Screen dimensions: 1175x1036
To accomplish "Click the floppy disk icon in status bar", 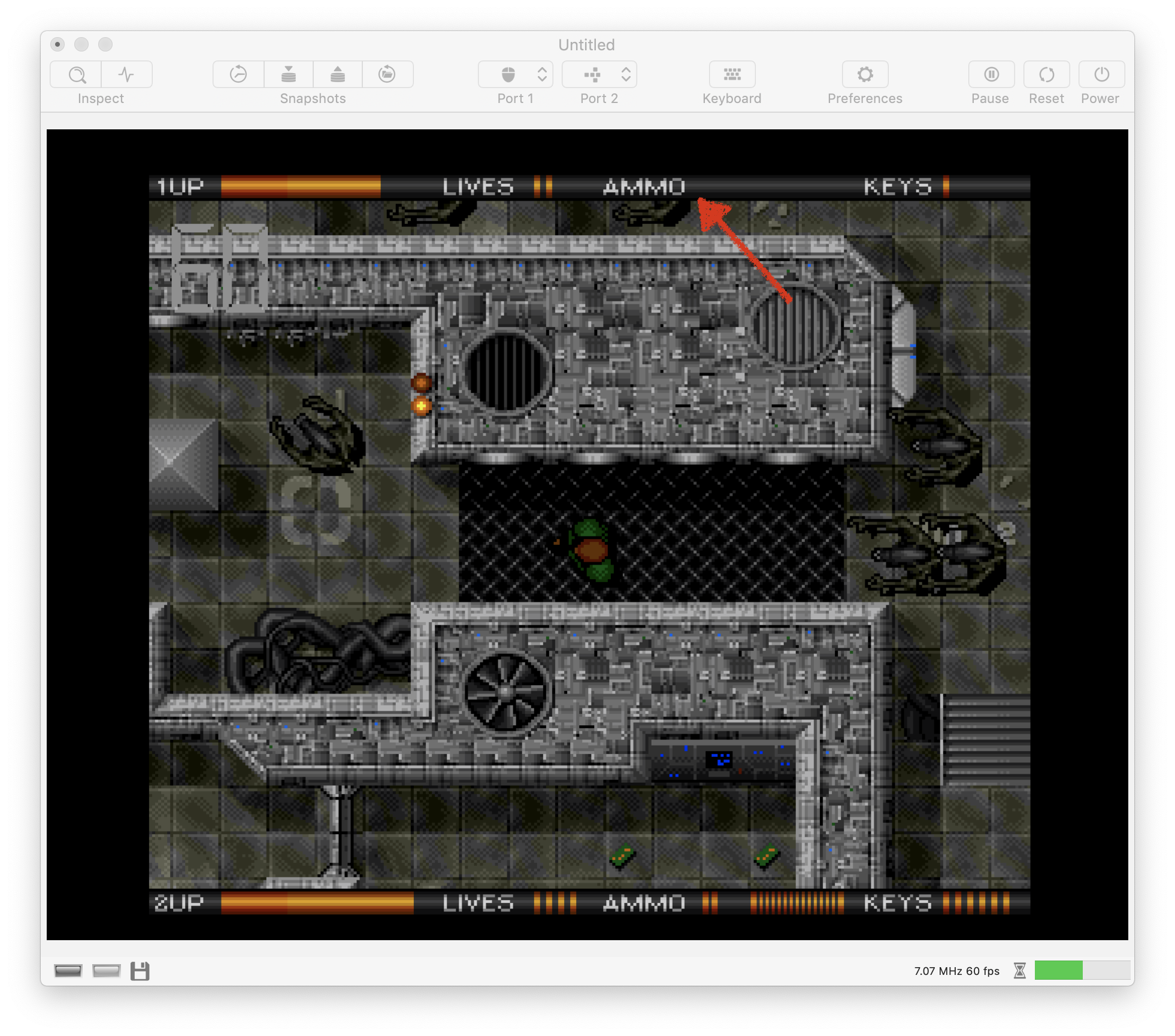I will [x=140, y=971].
